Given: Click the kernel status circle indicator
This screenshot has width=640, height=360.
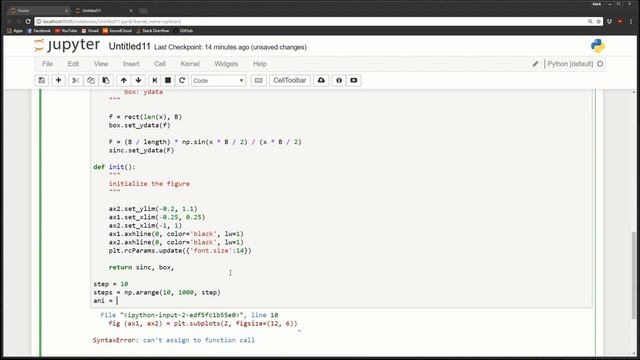Looking at the screenshot, I should [x=600, y=64].
